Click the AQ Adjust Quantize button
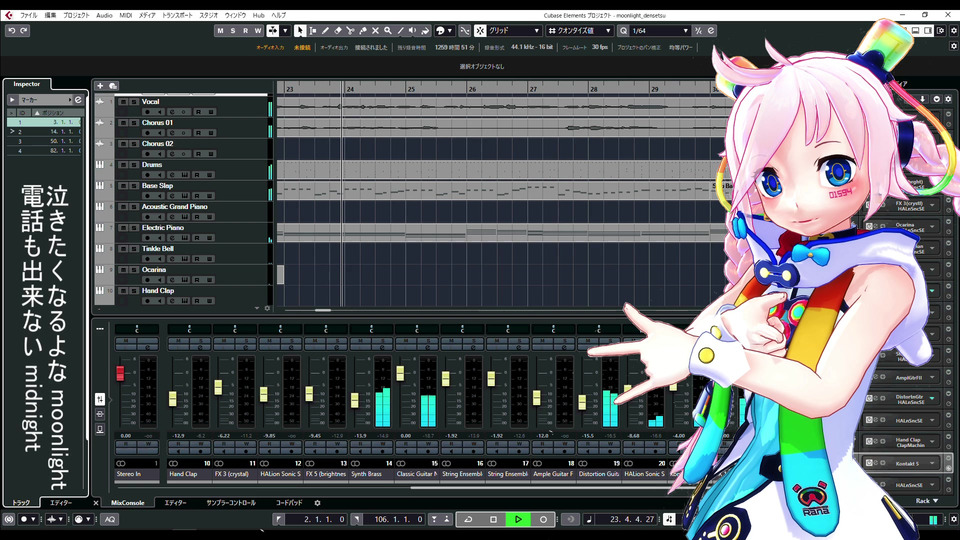Screen dimensions: 960x540 [x=110, y=519]
